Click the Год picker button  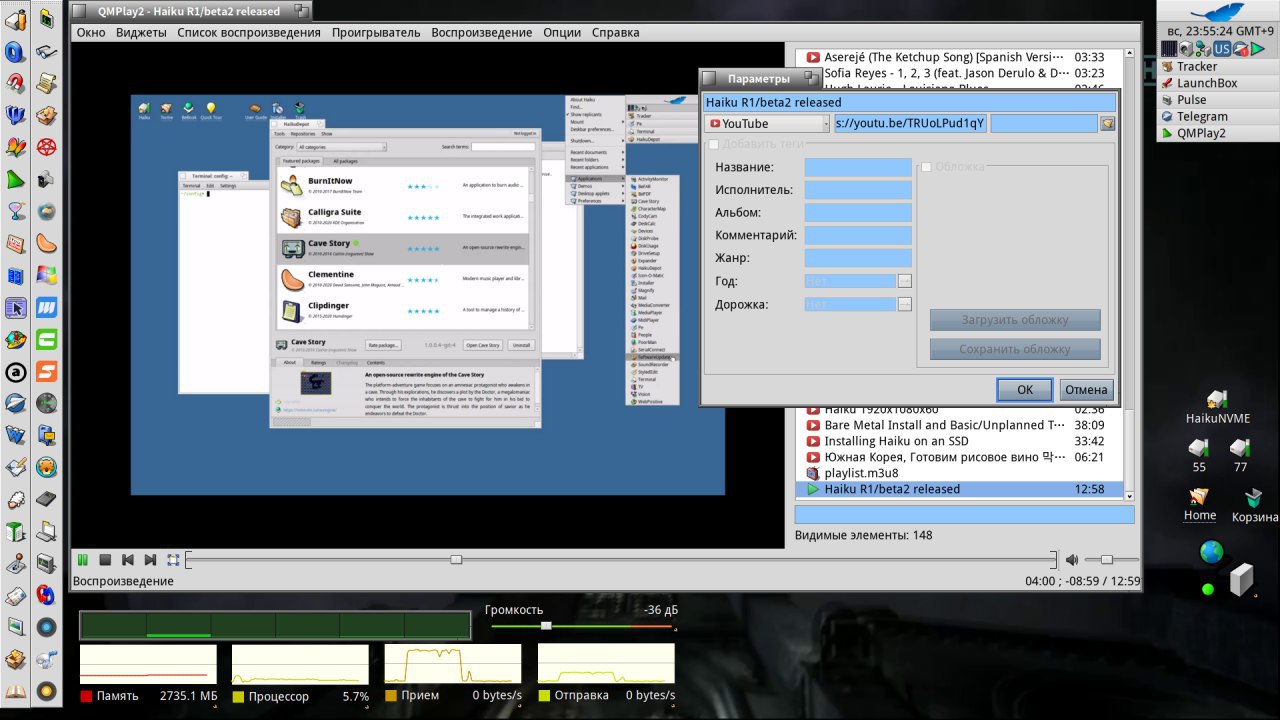[905, 281]
